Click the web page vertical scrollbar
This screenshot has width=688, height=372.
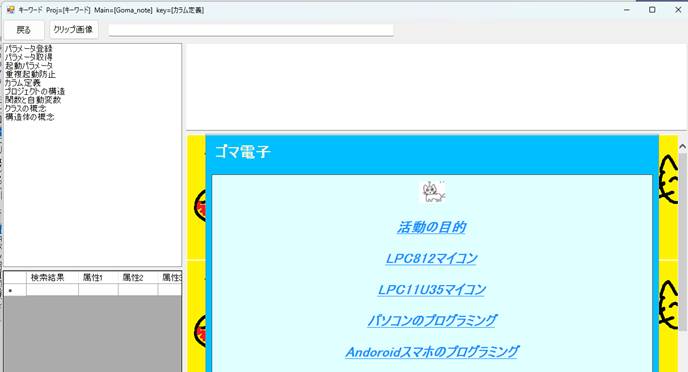coord(682,254)
